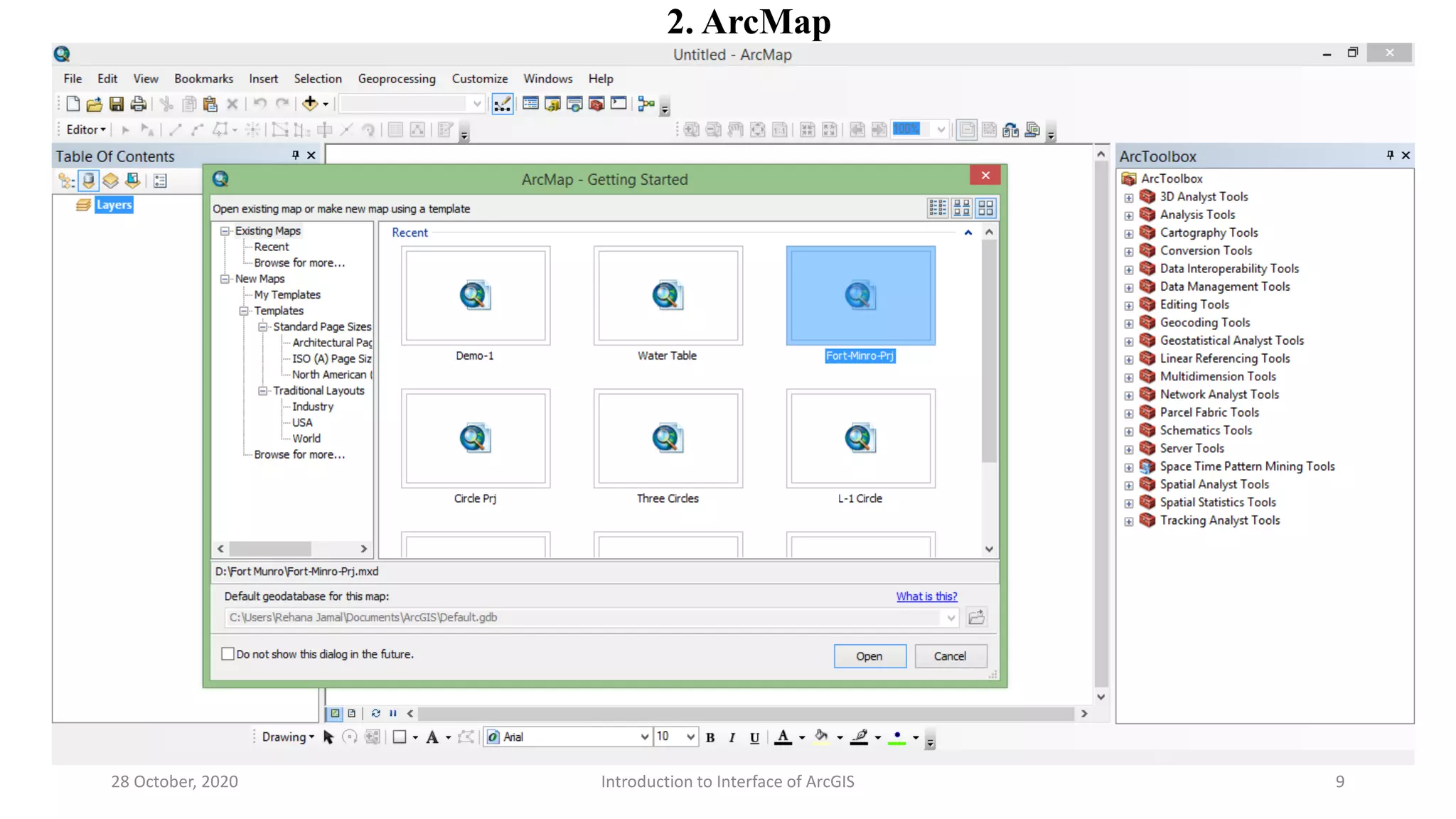Viewport: 1456px width, 819px height.
Task: Toggle Underline text formatting
Action: (754, 738)
